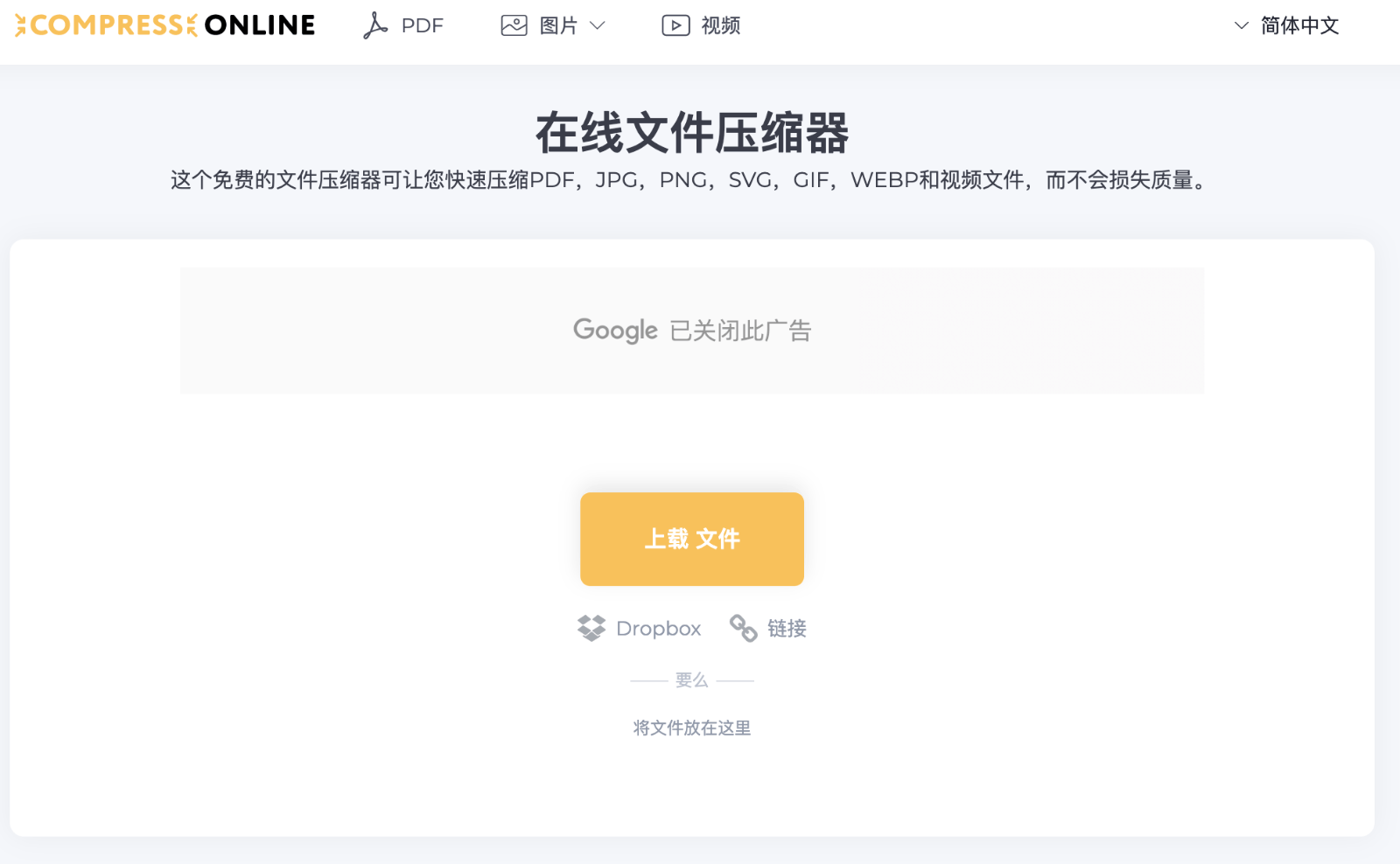Click the PDF compression icon in the navbar

[375, 24]
